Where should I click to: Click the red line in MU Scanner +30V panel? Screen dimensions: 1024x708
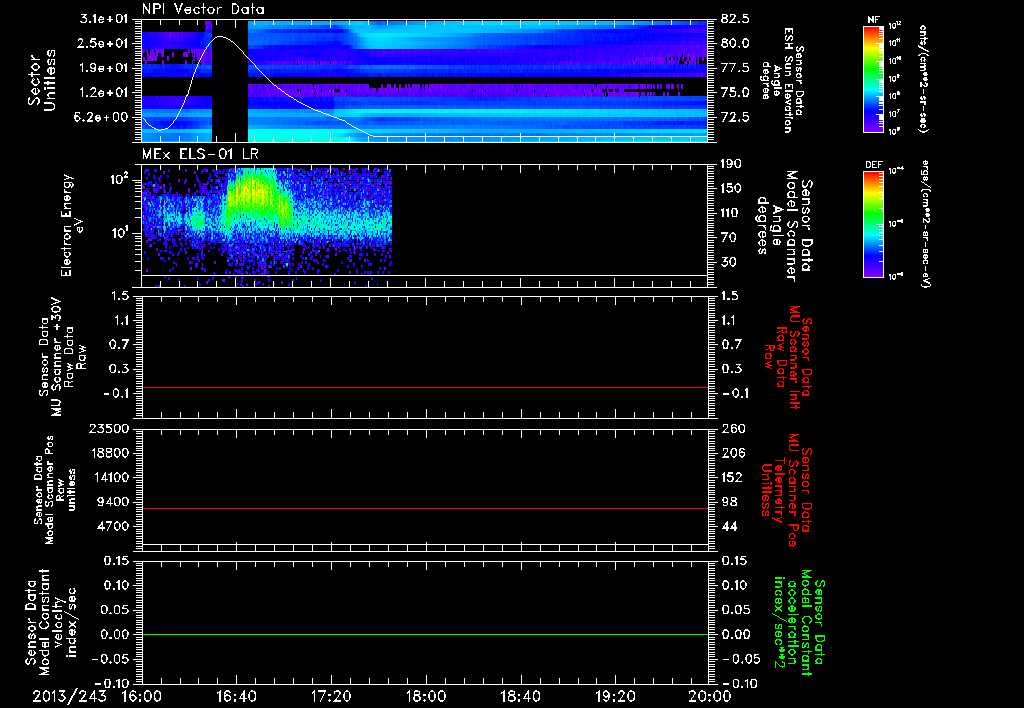[x=424, y=387]
